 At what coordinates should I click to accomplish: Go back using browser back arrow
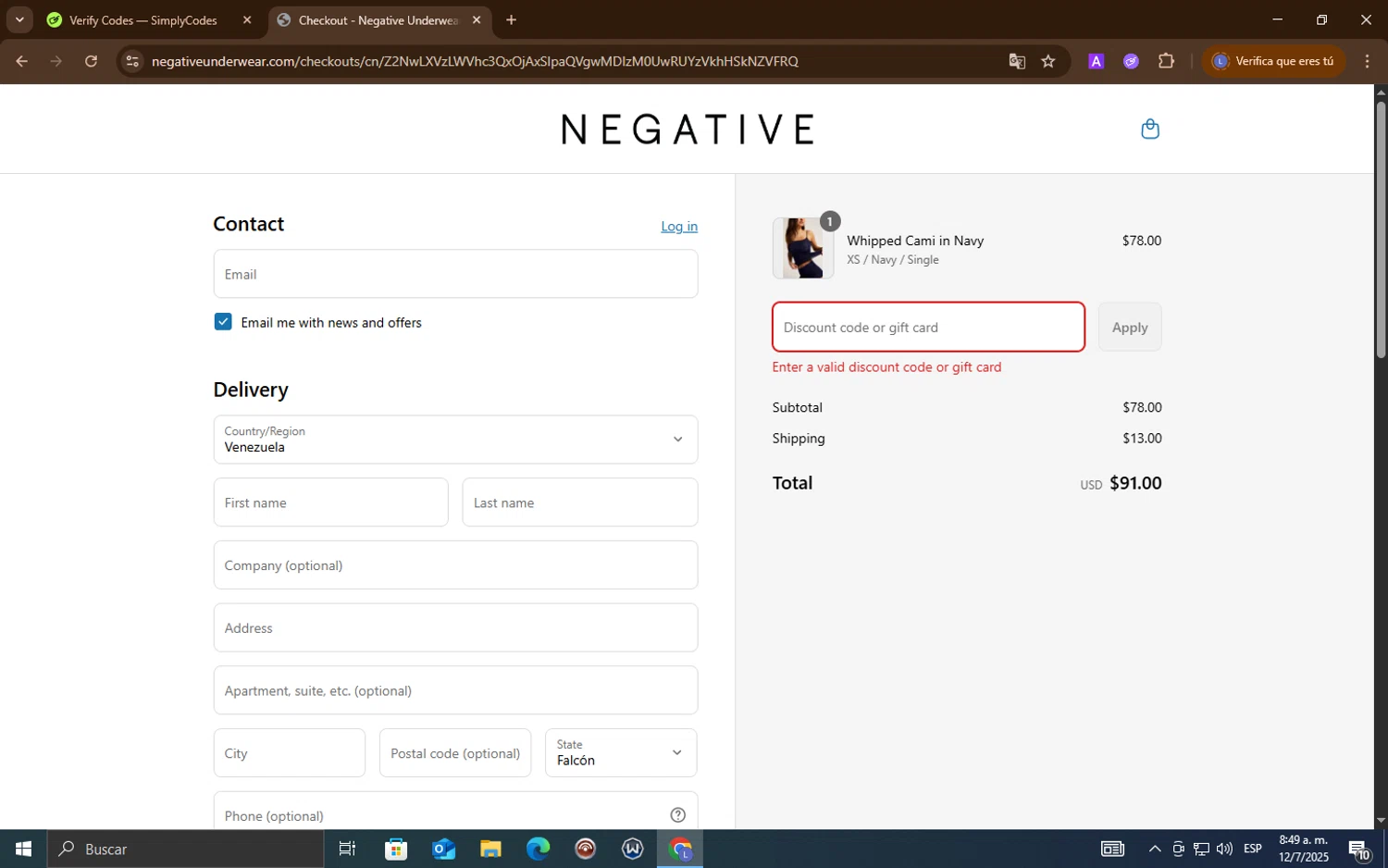click(x=21, y=61)
